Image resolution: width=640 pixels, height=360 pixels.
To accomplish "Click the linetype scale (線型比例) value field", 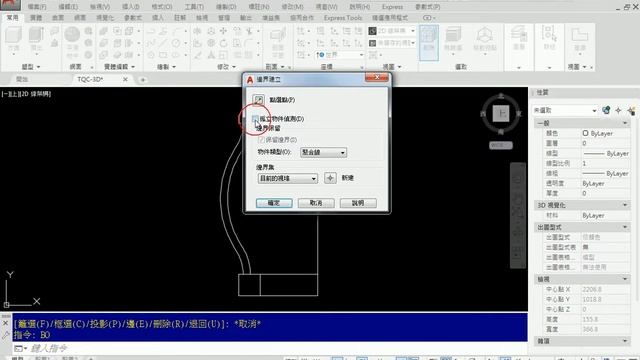I will tap(605, 163).
